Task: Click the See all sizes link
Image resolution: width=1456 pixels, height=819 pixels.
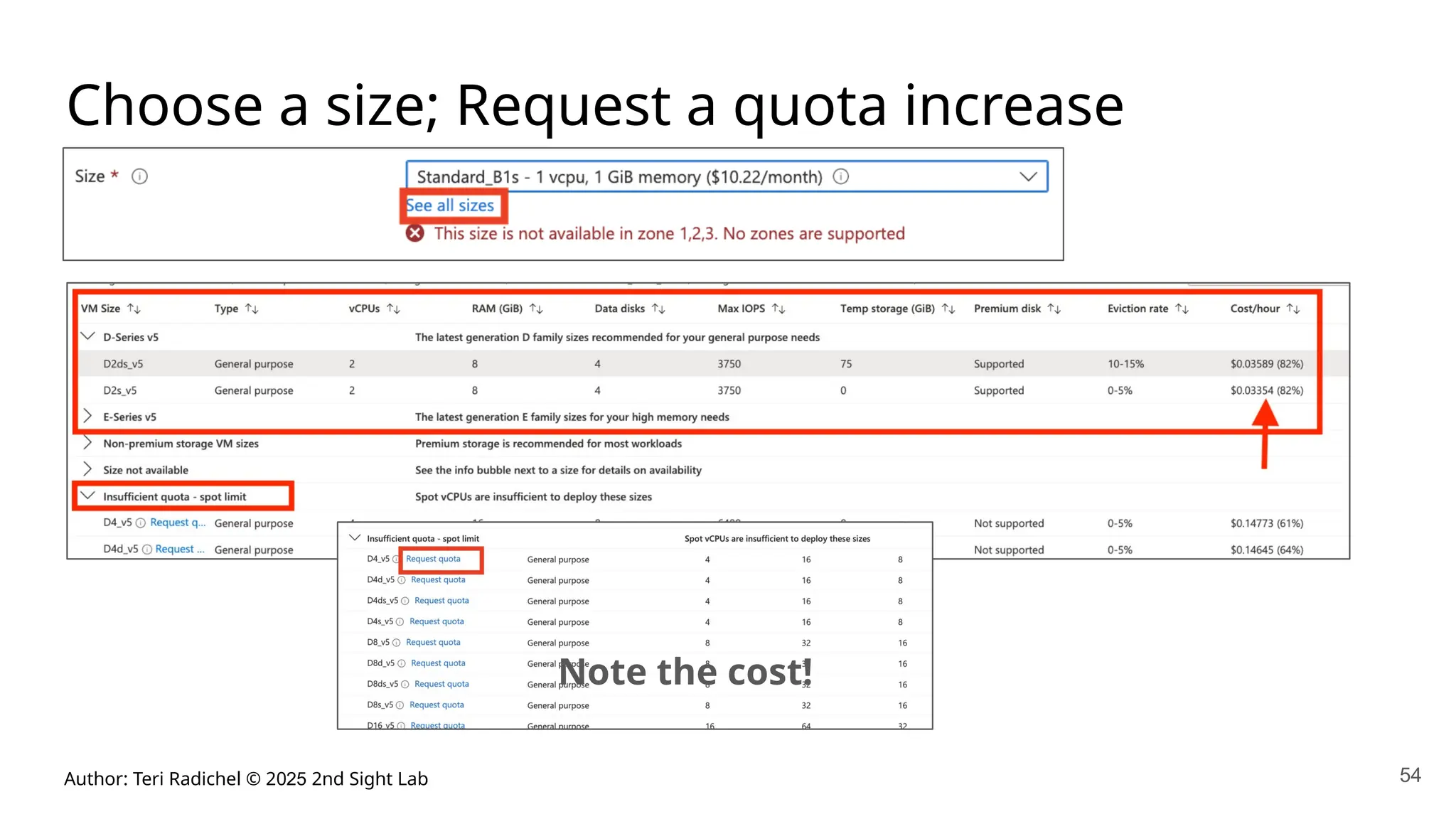Action: pyautogui.click(x=450, y=205)
